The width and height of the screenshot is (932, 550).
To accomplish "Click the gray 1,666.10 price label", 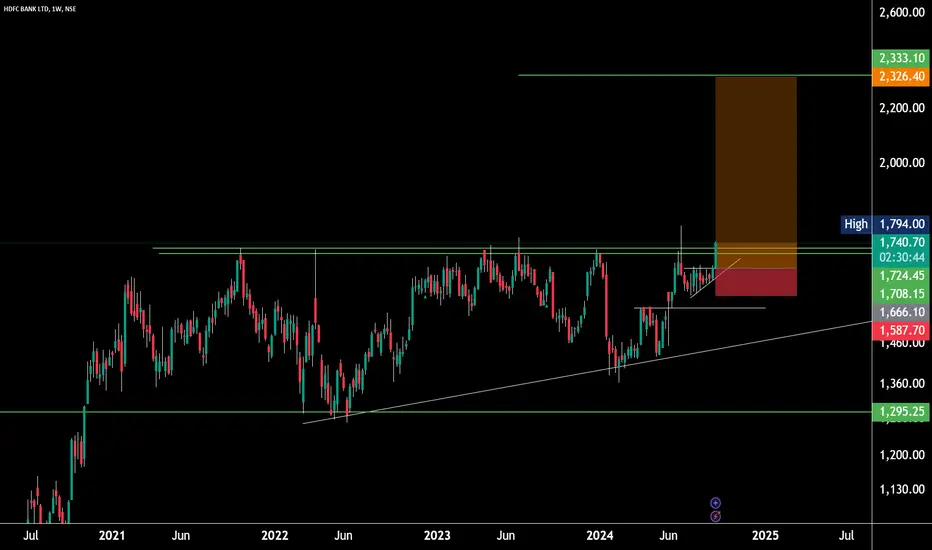I will coord(901,312).
